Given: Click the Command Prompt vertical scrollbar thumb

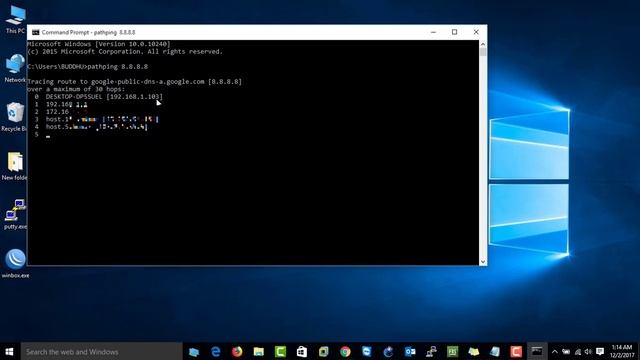Looking at the screenshot, I should click(483, 52).
